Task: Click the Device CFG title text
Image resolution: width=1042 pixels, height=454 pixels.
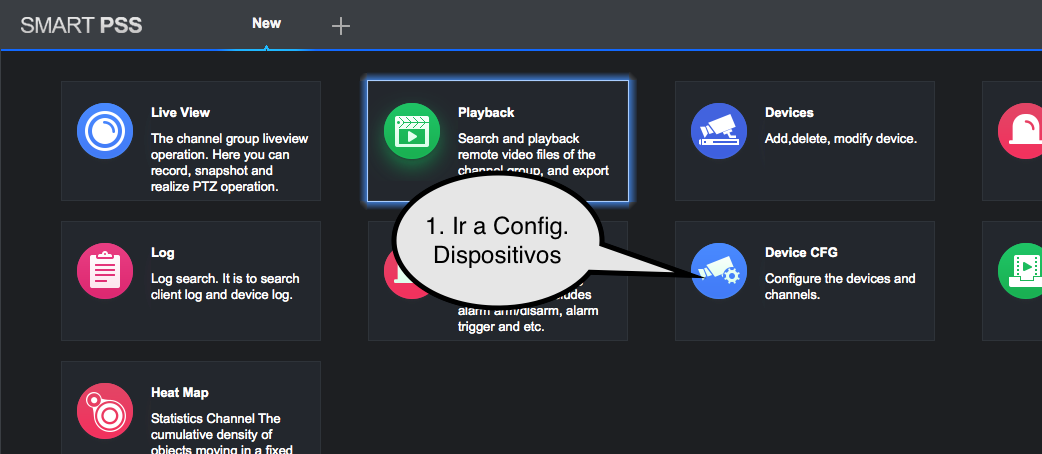Action: pyautogui.click(x=801, y=253)
